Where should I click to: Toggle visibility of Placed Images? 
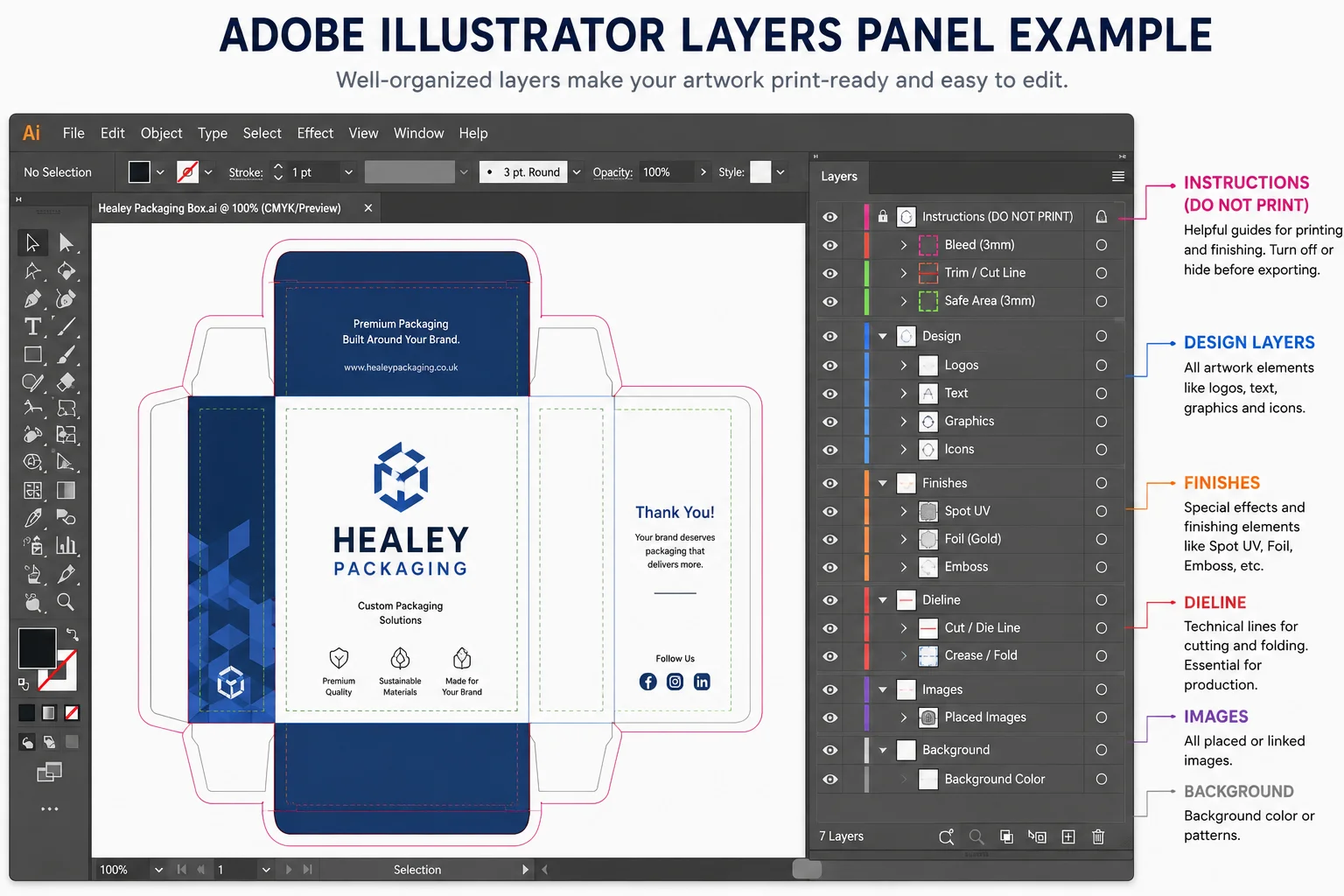point(830,718)
